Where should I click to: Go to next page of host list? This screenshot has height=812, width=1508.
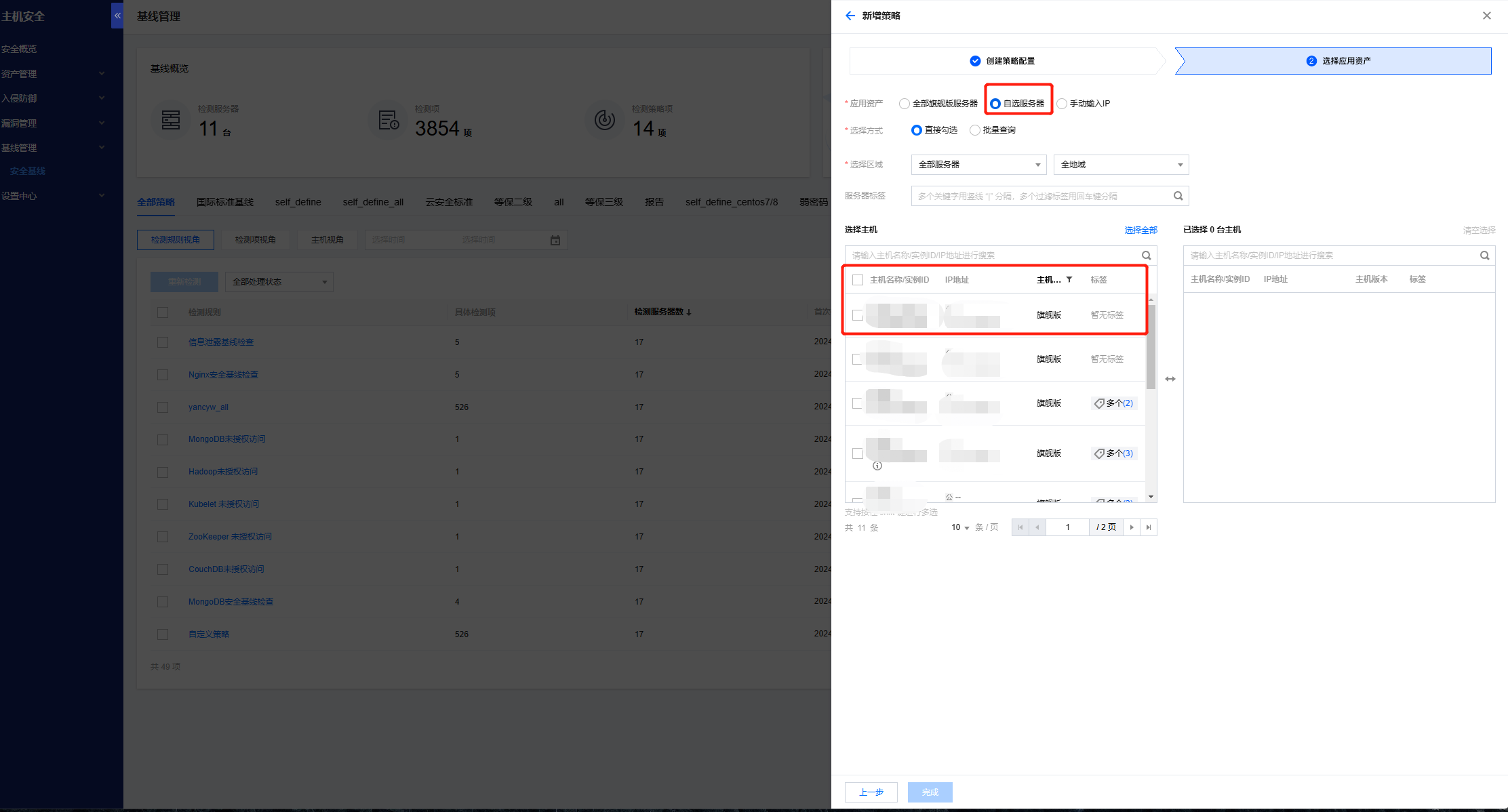pos(1132,527)
